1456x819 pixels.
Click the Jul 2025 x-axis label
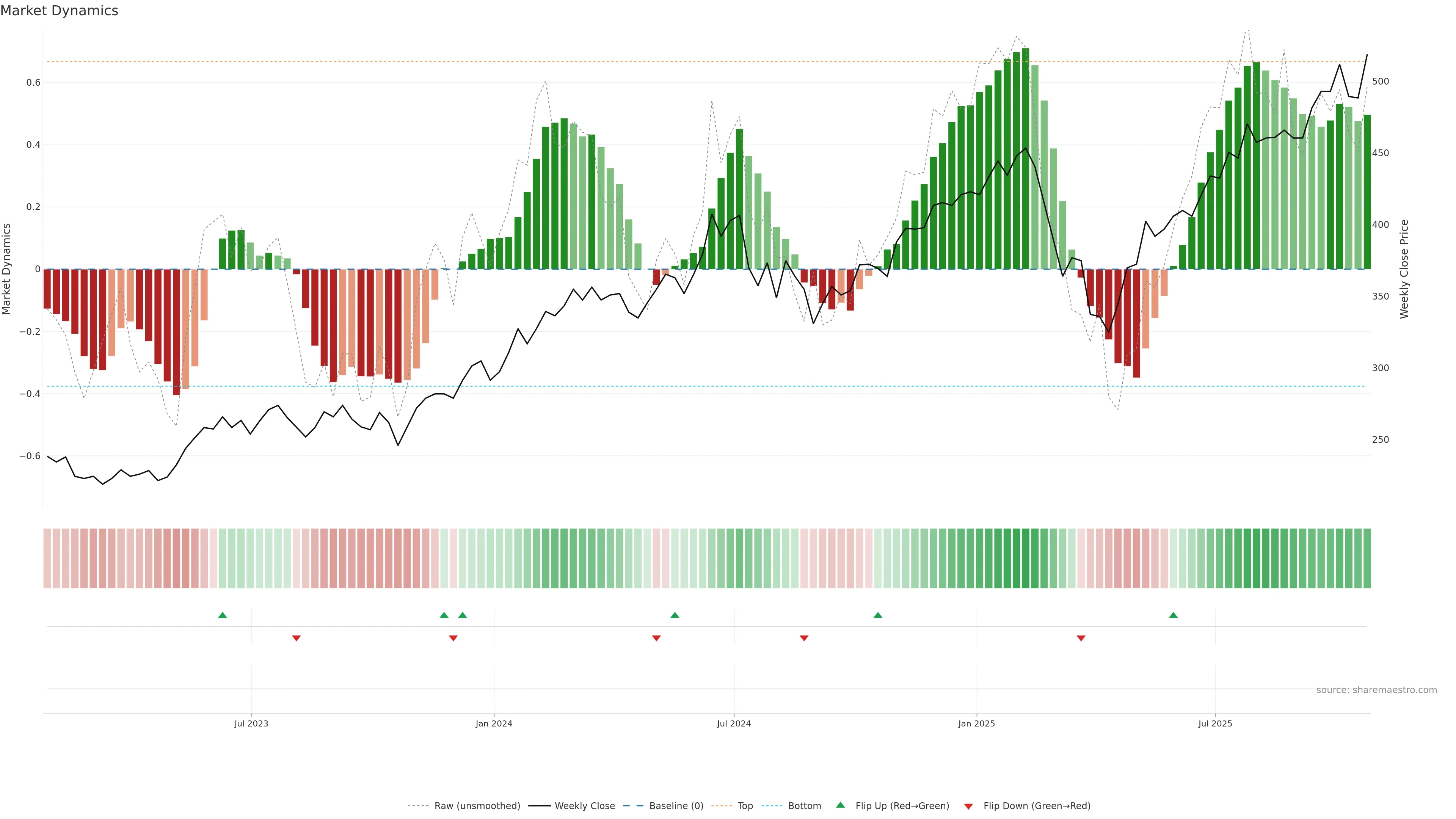point(1214,723)
